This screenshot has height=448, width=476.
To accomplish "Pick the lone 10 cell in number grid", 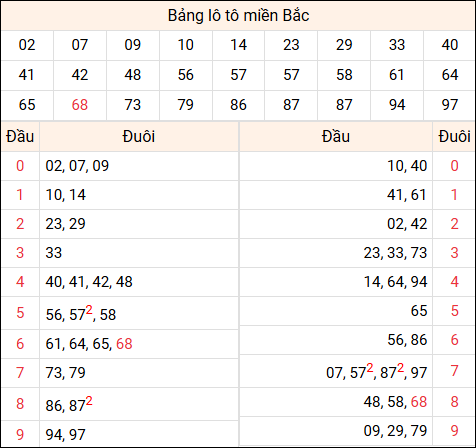I will (x=186, y=45).
